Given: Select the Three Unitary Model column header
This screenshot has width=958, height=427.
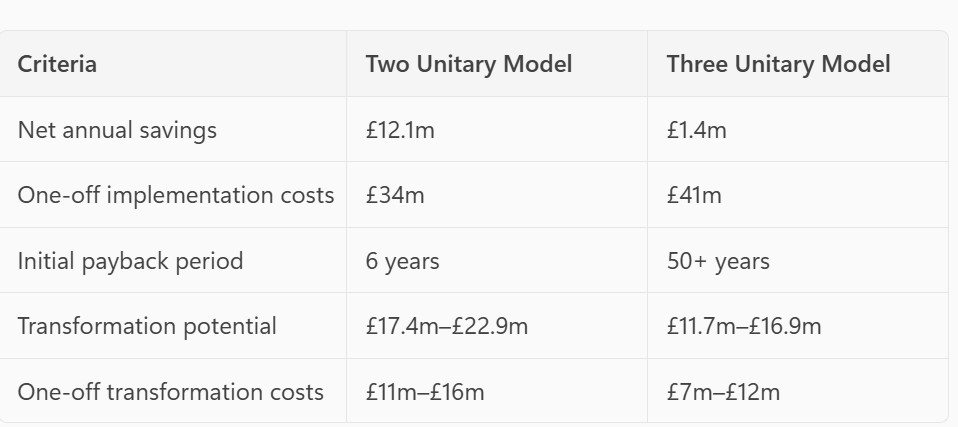Looking at the screenshot, I should 778,64.
